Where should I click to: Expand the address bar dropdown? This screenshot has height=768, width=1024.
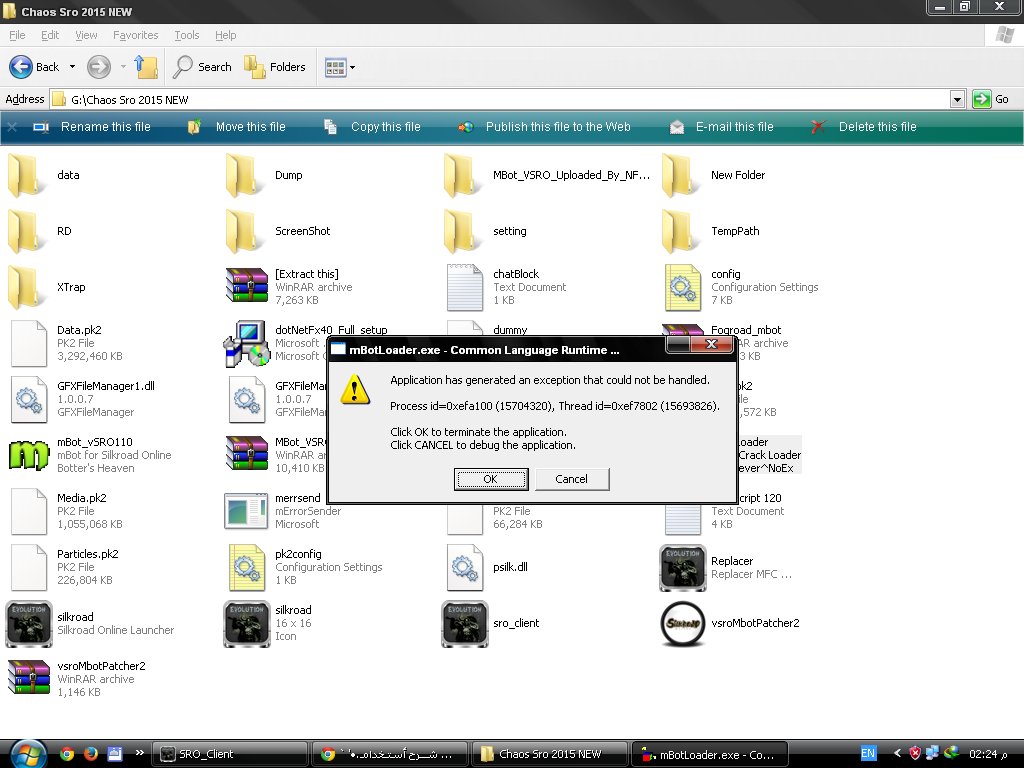click(957, 99)
